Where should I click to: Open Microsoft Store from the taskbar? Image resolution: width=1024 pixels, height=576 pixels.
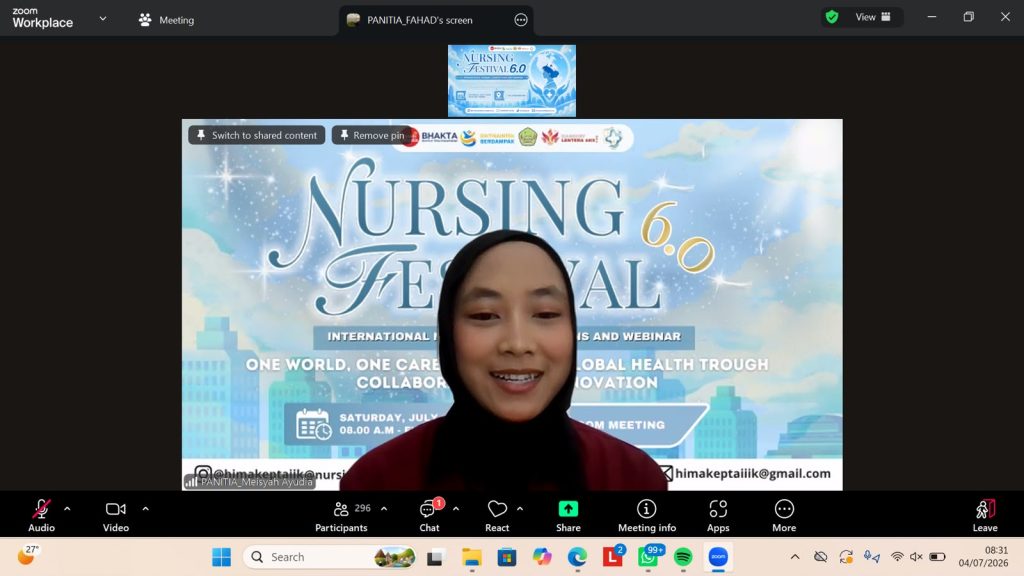pyautogui.click(x=507, y=557)
